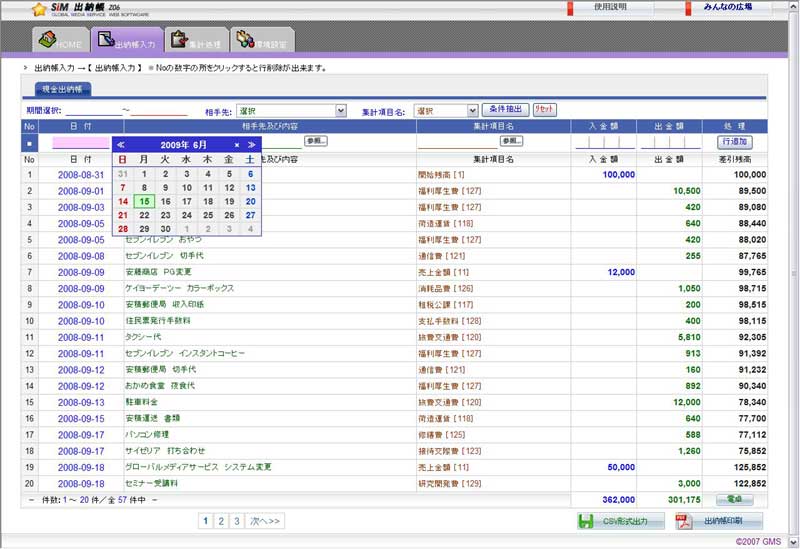This screenshot has width=800, height=549.
Task: Click the 出納帳印刷 PDF print button
Action: point(719,521)
